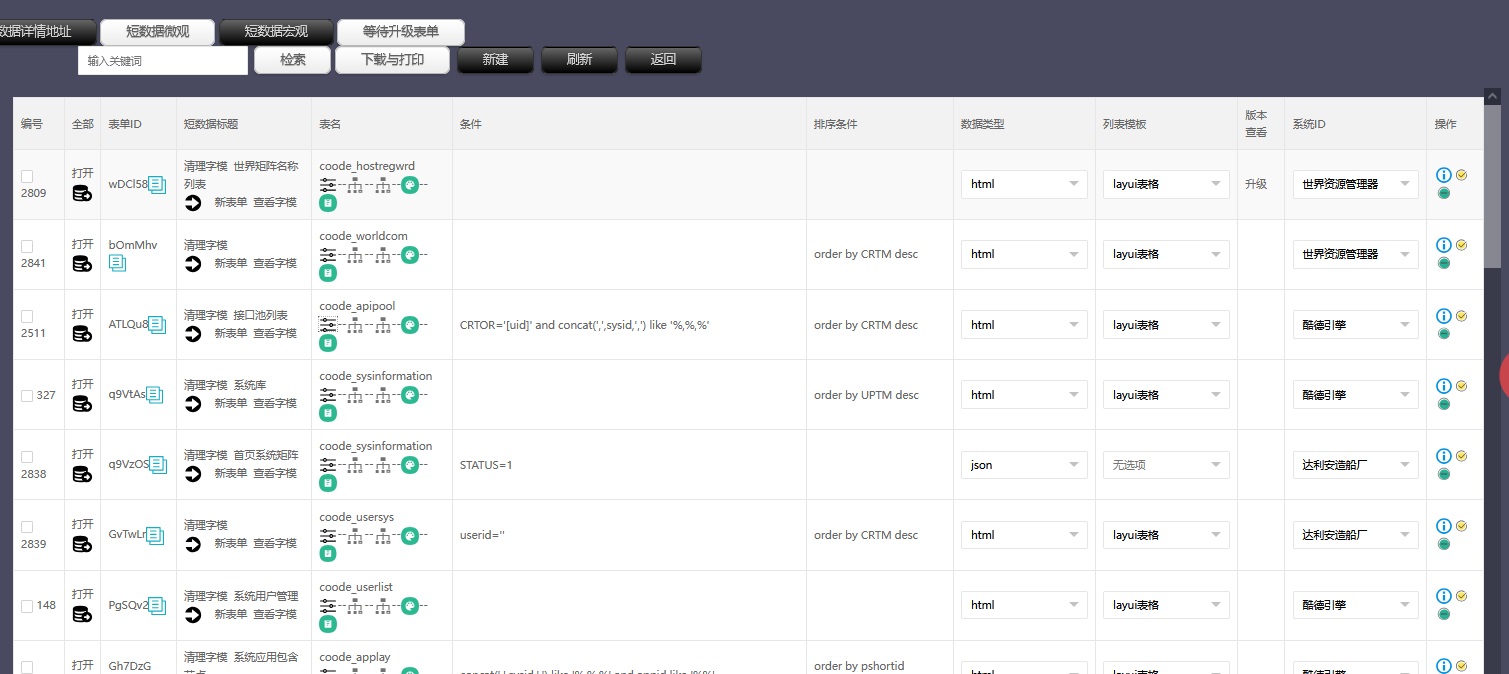
Task: Open json data type dropdown in row 2838
Action: 1024,465
